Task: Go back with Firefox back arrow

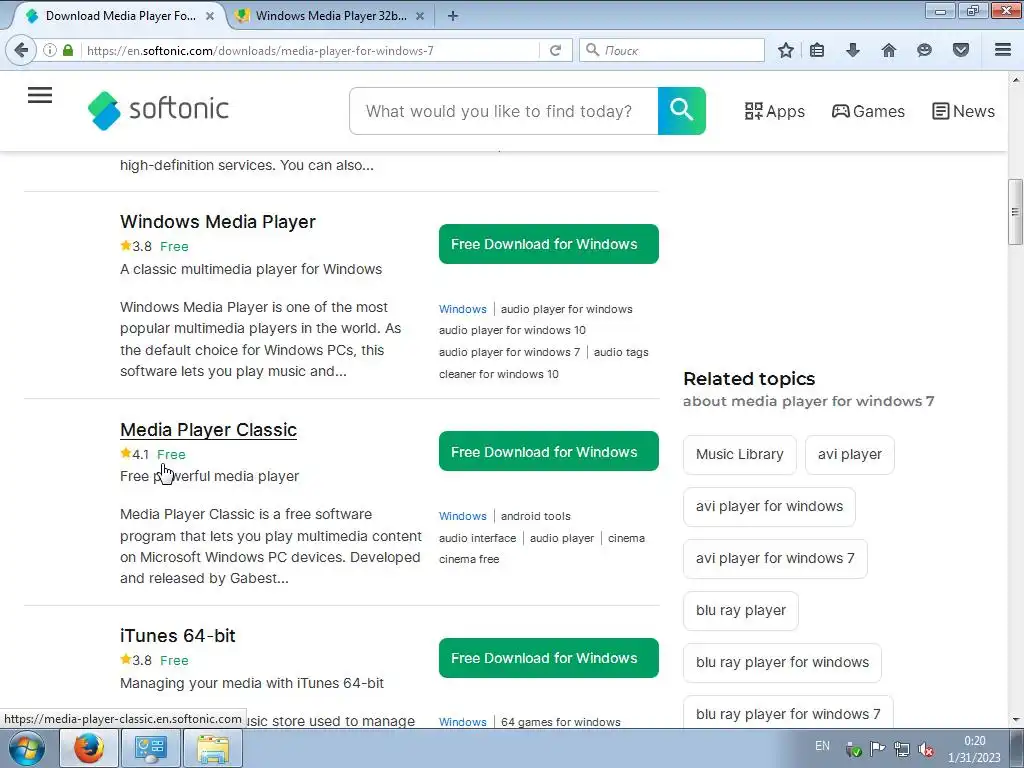Action: pyautogui.click(x=22, y=50)
